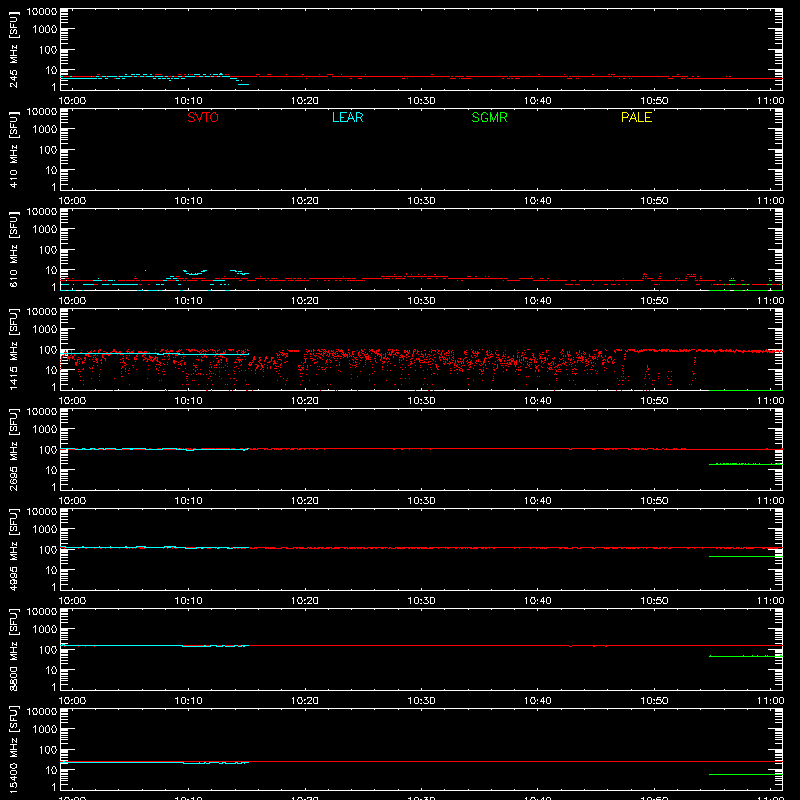Select the 2695 MHz [SFU] axis title
This screenshot has height=800, width=800.
[x=14, y=449]
